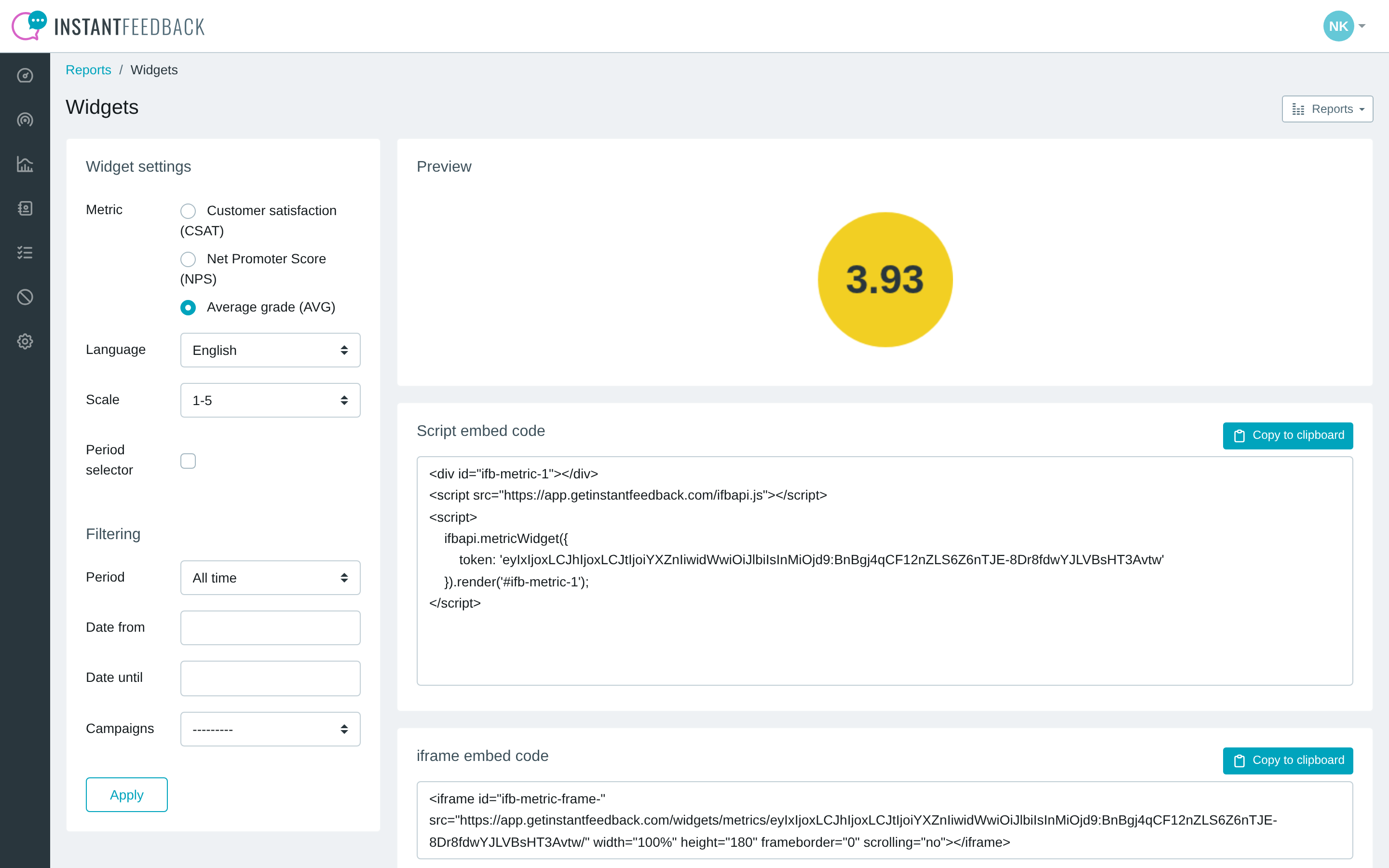Expand the user menu caret next to NK

click(x=1362, y=26)
